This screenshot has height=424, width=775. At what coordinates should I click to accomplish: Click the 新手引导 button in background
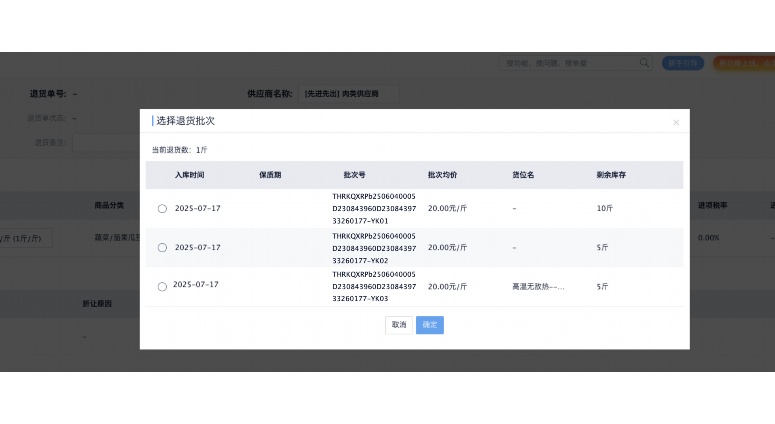(x=683, y=63)
